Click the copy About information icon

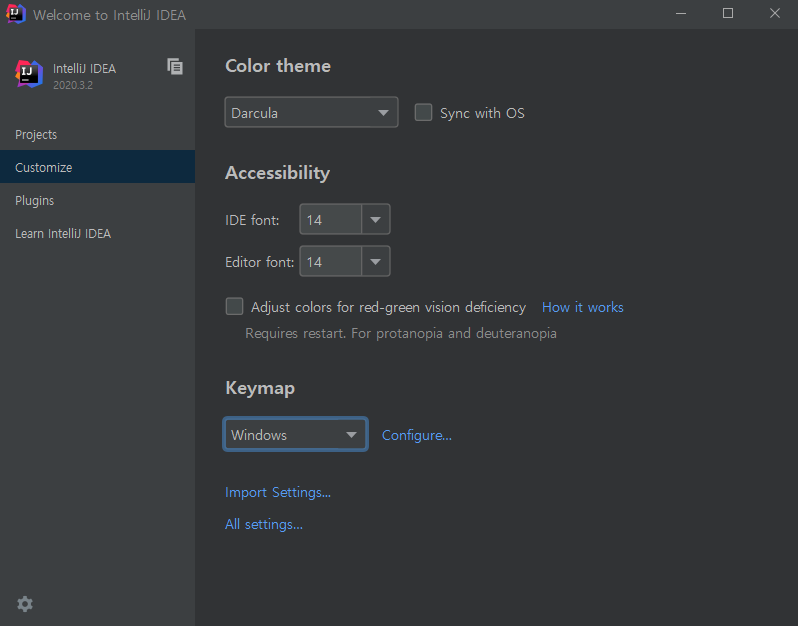point(175,67)
